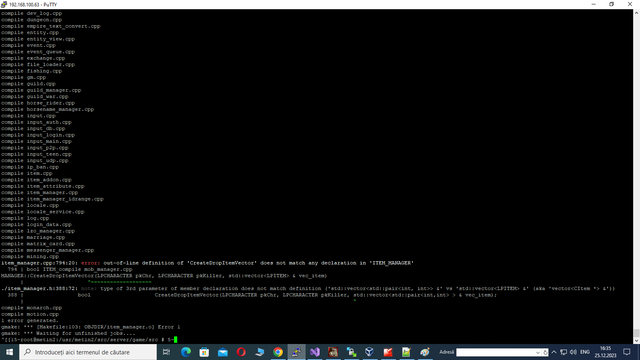This screenshot has width=640, height=360.
Task: Click the vertical scrollbar thumb
Action: pyautogui.click(x=636, y=333)
